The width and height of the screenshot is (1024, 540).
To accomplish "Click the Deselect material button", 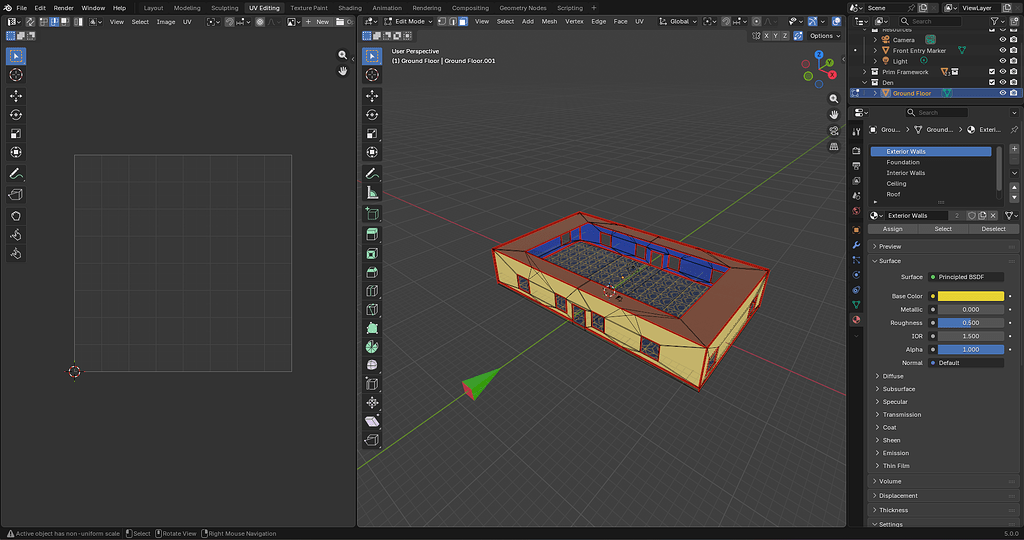I will click(x=993, y=229).
